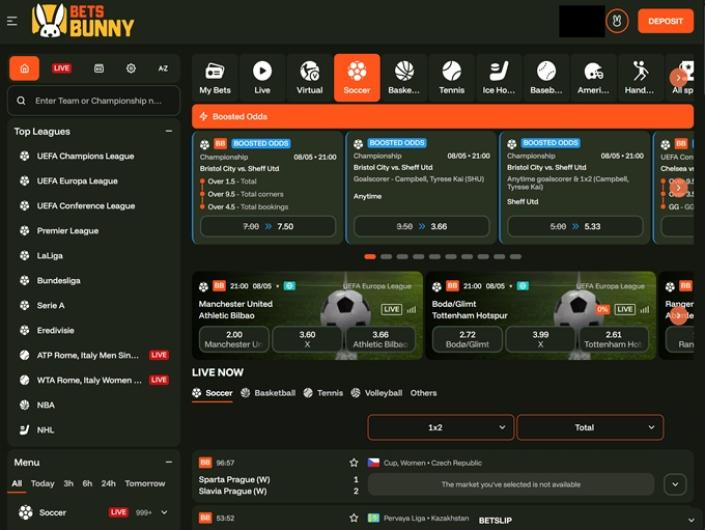The width and height of the screenshot is (705, 530).
Task: Switch Live Now to Basketball tab
Action: click(x=268, y=393)
